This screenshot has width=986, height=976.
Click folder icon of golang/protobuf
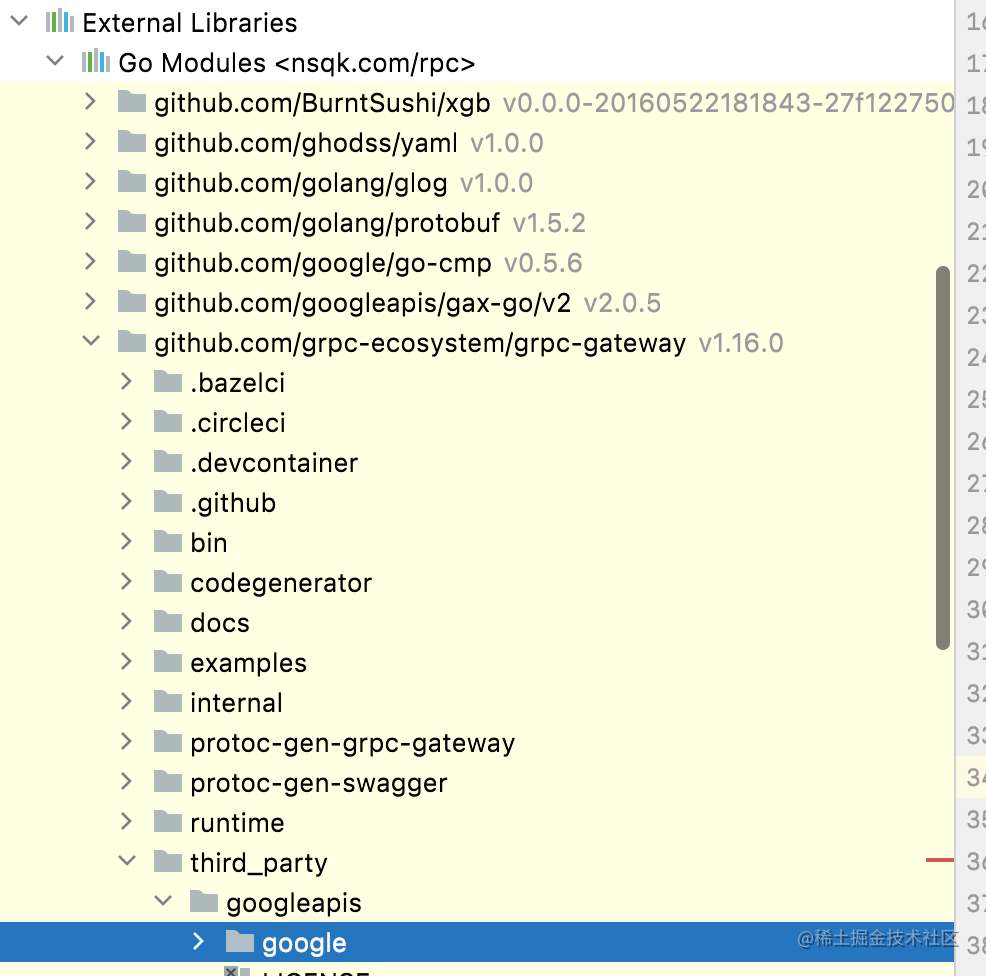tap(132, 221)
